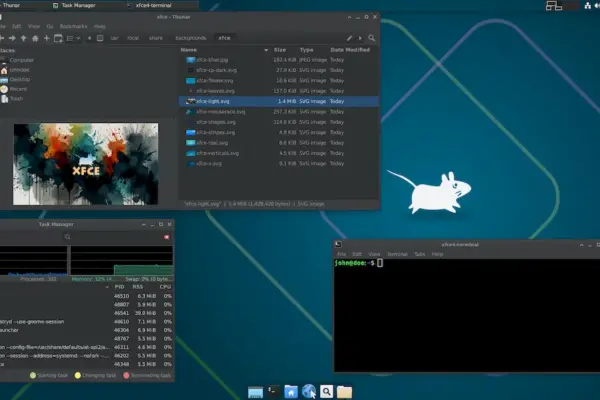Image resolution: width=600 pixels, height=400 pixels.
Task: Go to parent folder in Thunar
Action: (x=24, y=38)
